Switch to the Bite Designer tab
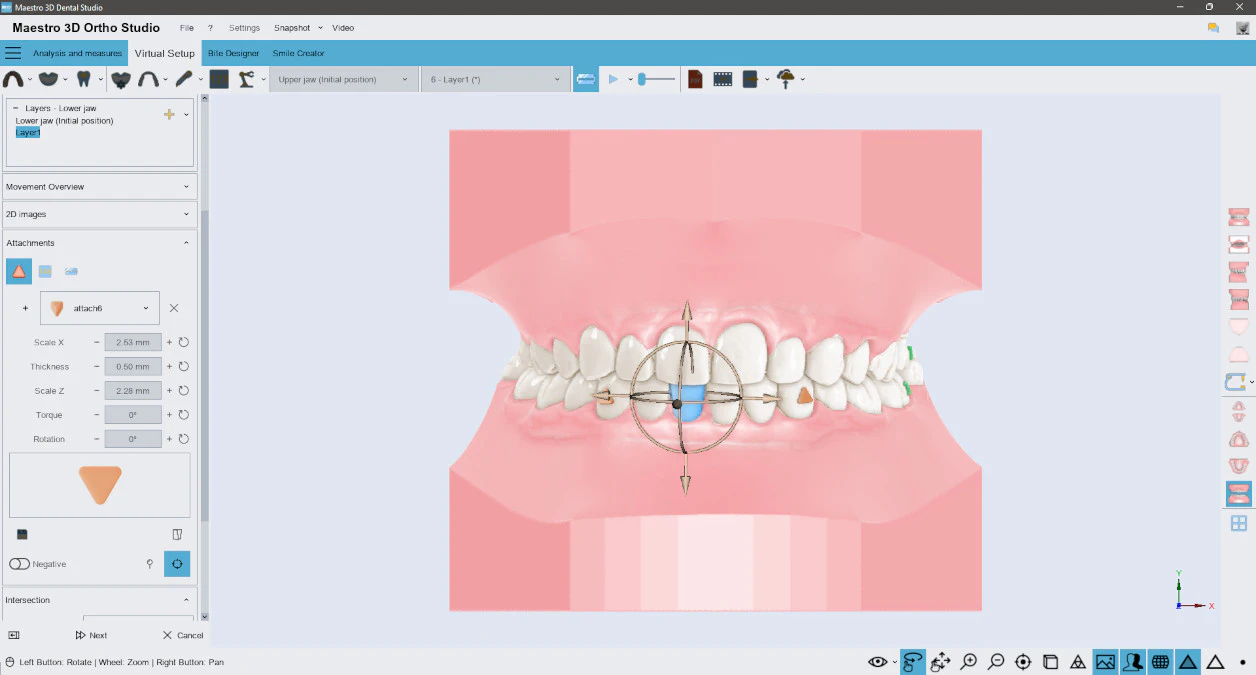1256x675 pixels. [234, 53]
